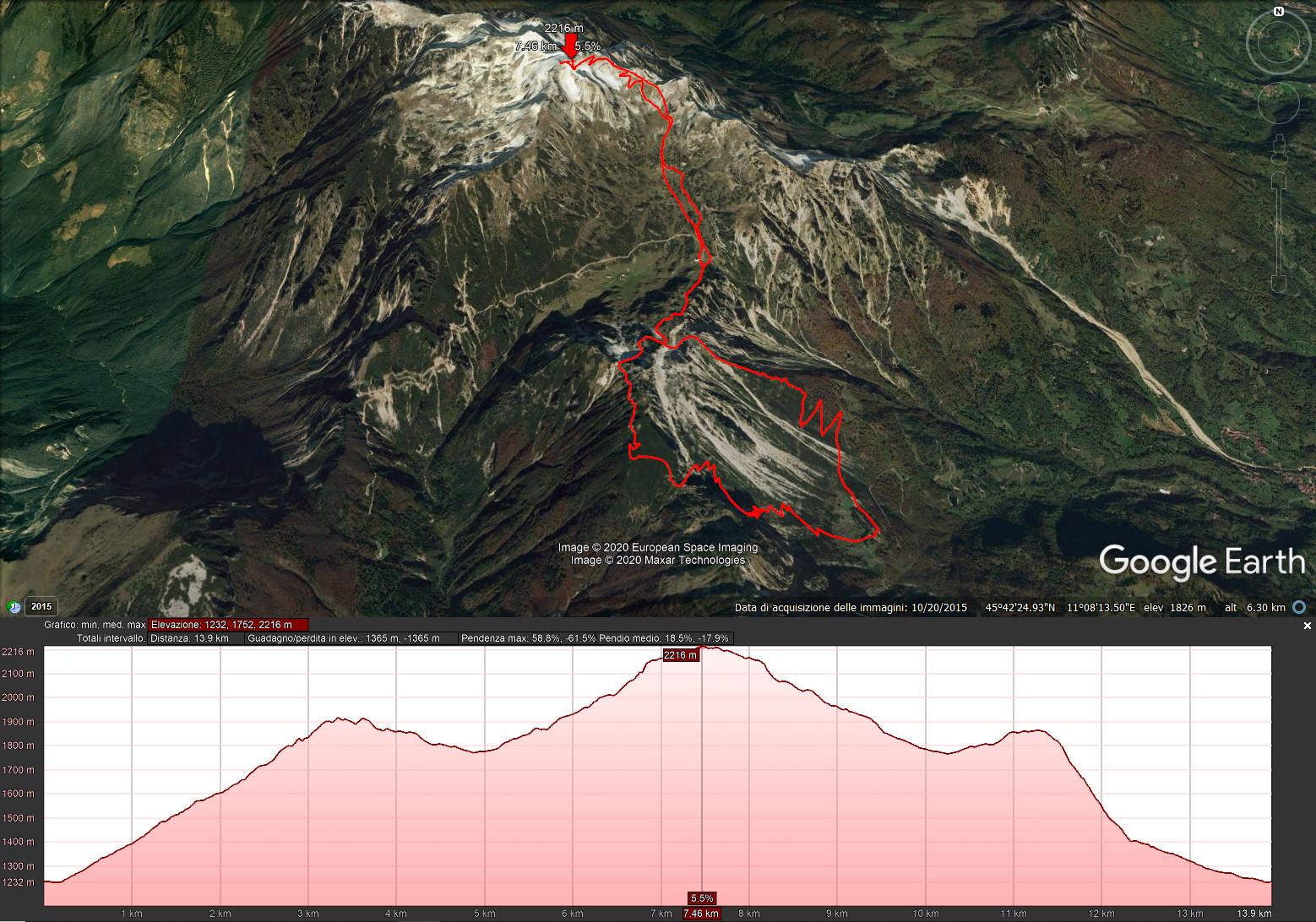Click the 2216 m marker label on the graph
The image size is (1316, 922).
(x=681, y=655)
